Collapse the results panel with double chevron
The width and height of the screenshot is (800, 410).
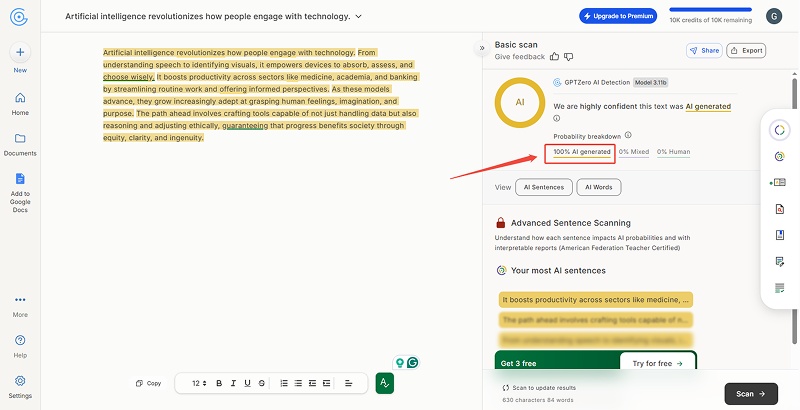(x=482, y=47)
